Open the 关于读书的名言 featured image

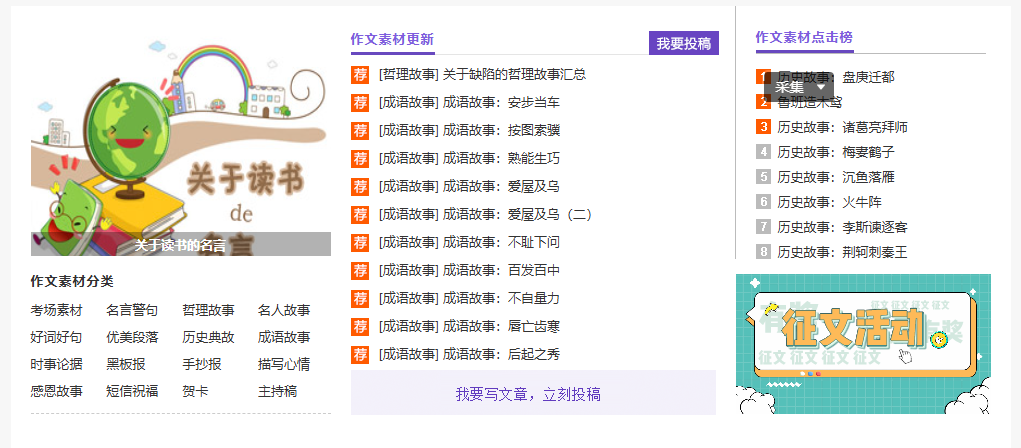tap(180, 143)
